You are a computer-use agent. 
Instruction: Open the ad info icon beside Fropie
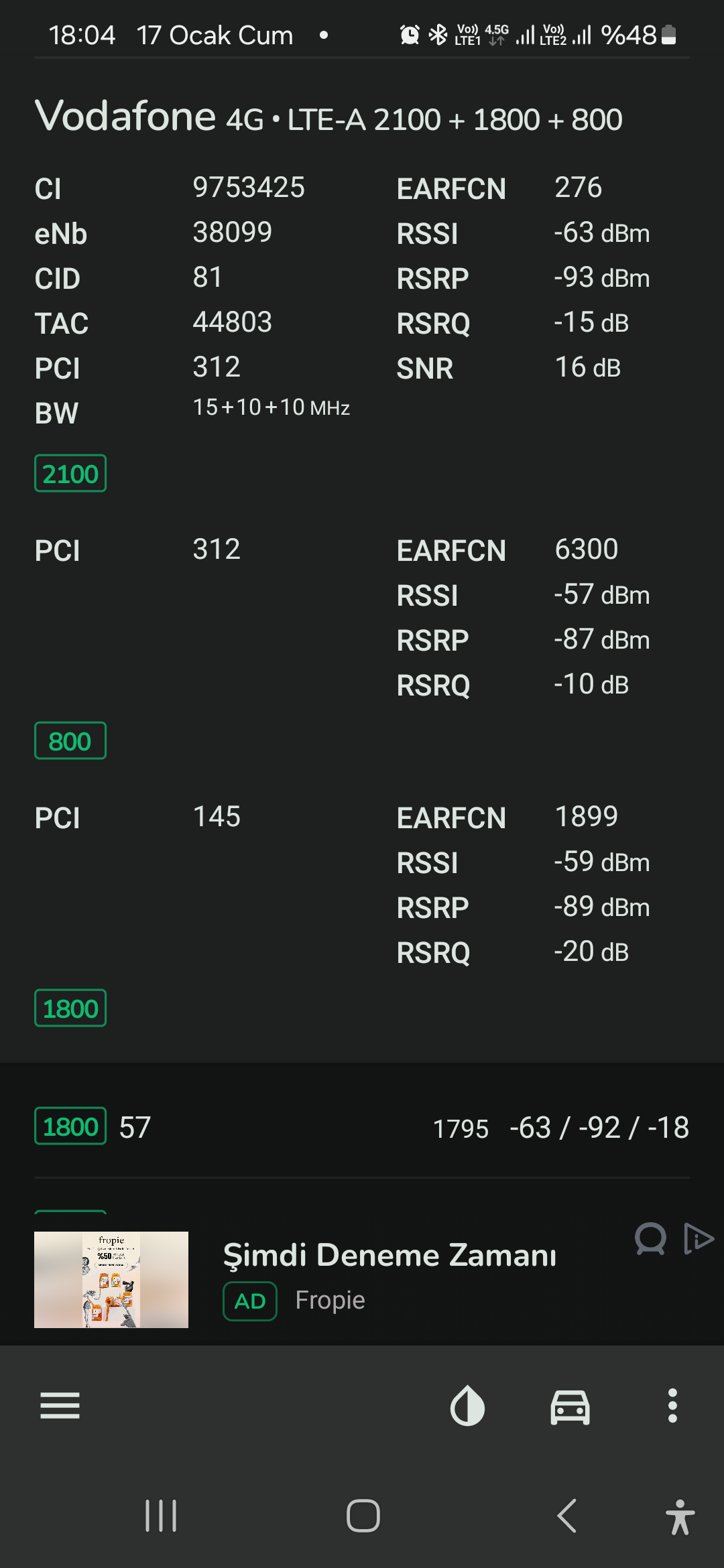(x=650, y=1238)
